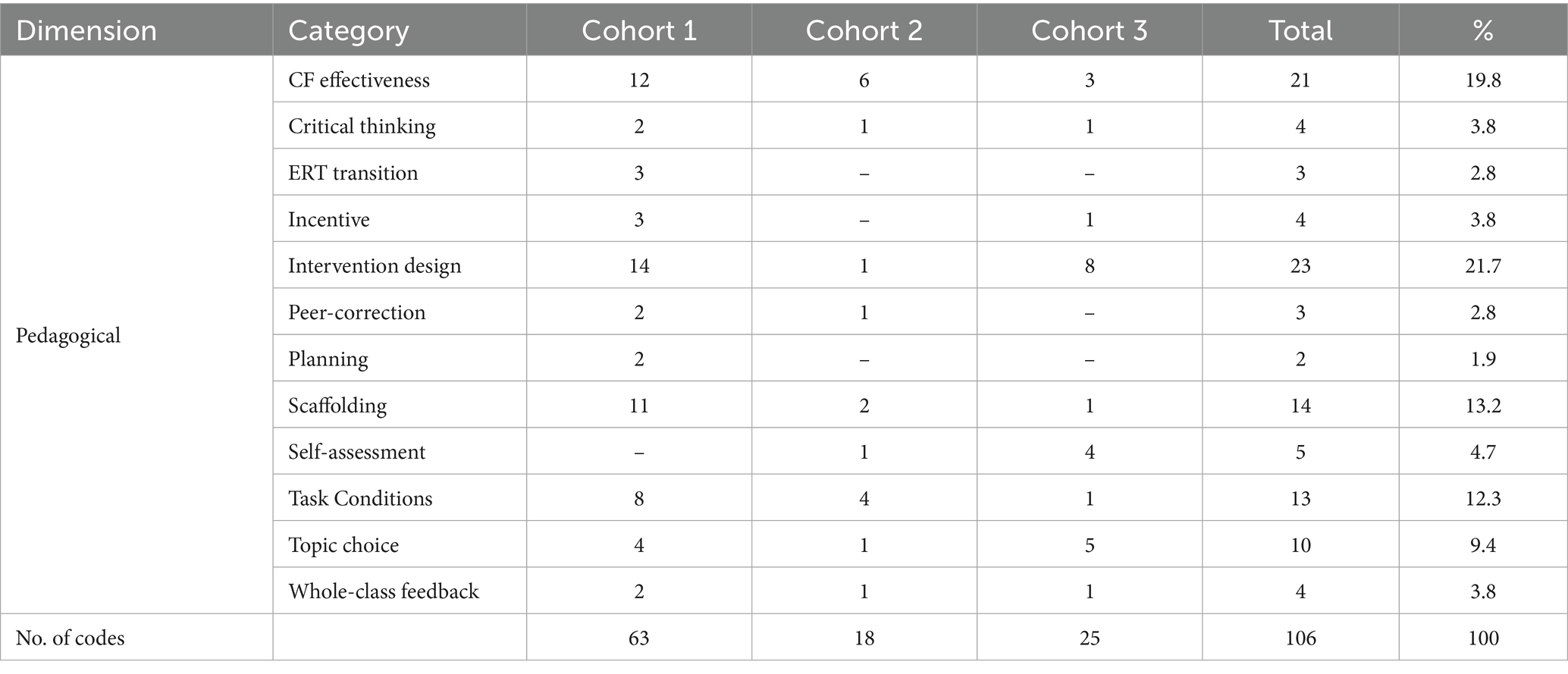Click the Pedagogical dimension cell
The height and width of the screenshot is (674, 1568).
click(68, 335)
